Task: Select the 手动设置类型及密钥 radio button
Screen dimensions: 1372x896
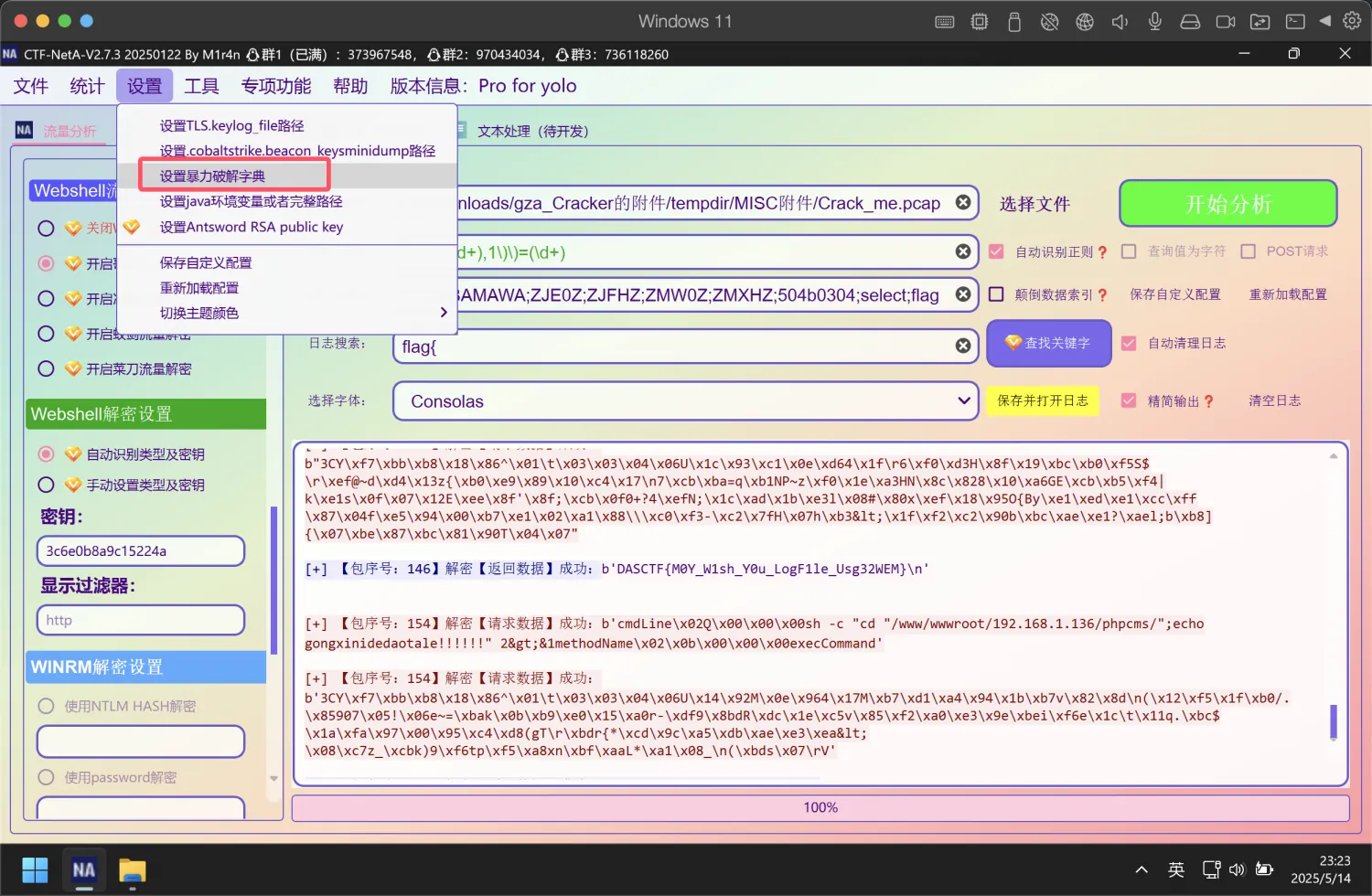Action: click(46, 485)
